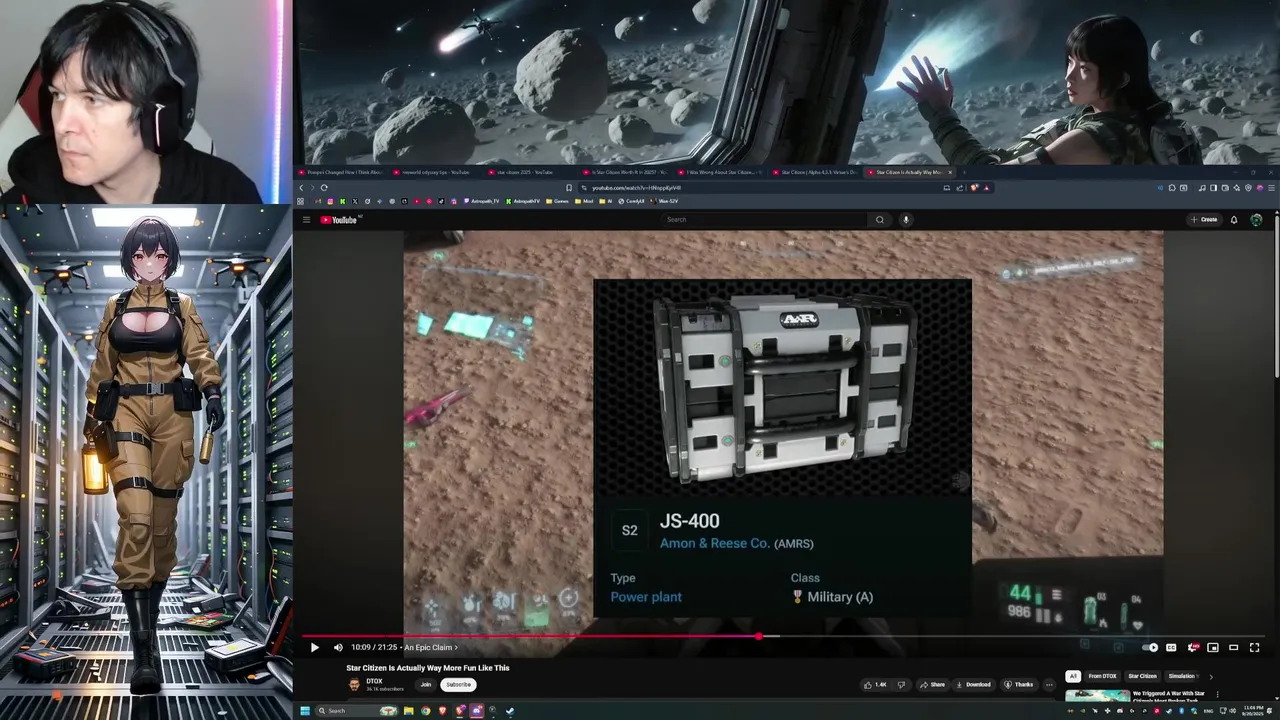Screen dimensions: 1280x720
Task: Open options for 'We Triggered A War' video
Action: 1217,694
